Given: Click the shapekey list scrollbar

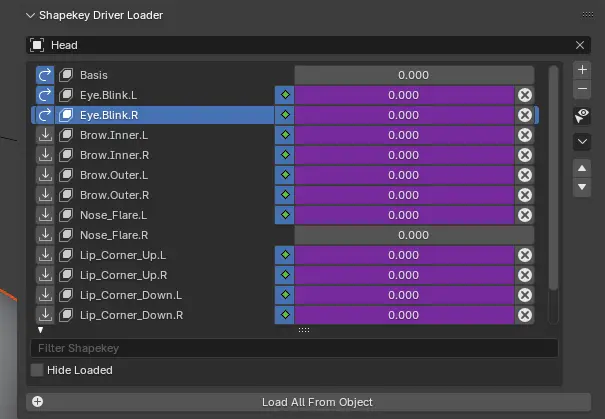Looking at the screenshot, I should tap(553, 177).
